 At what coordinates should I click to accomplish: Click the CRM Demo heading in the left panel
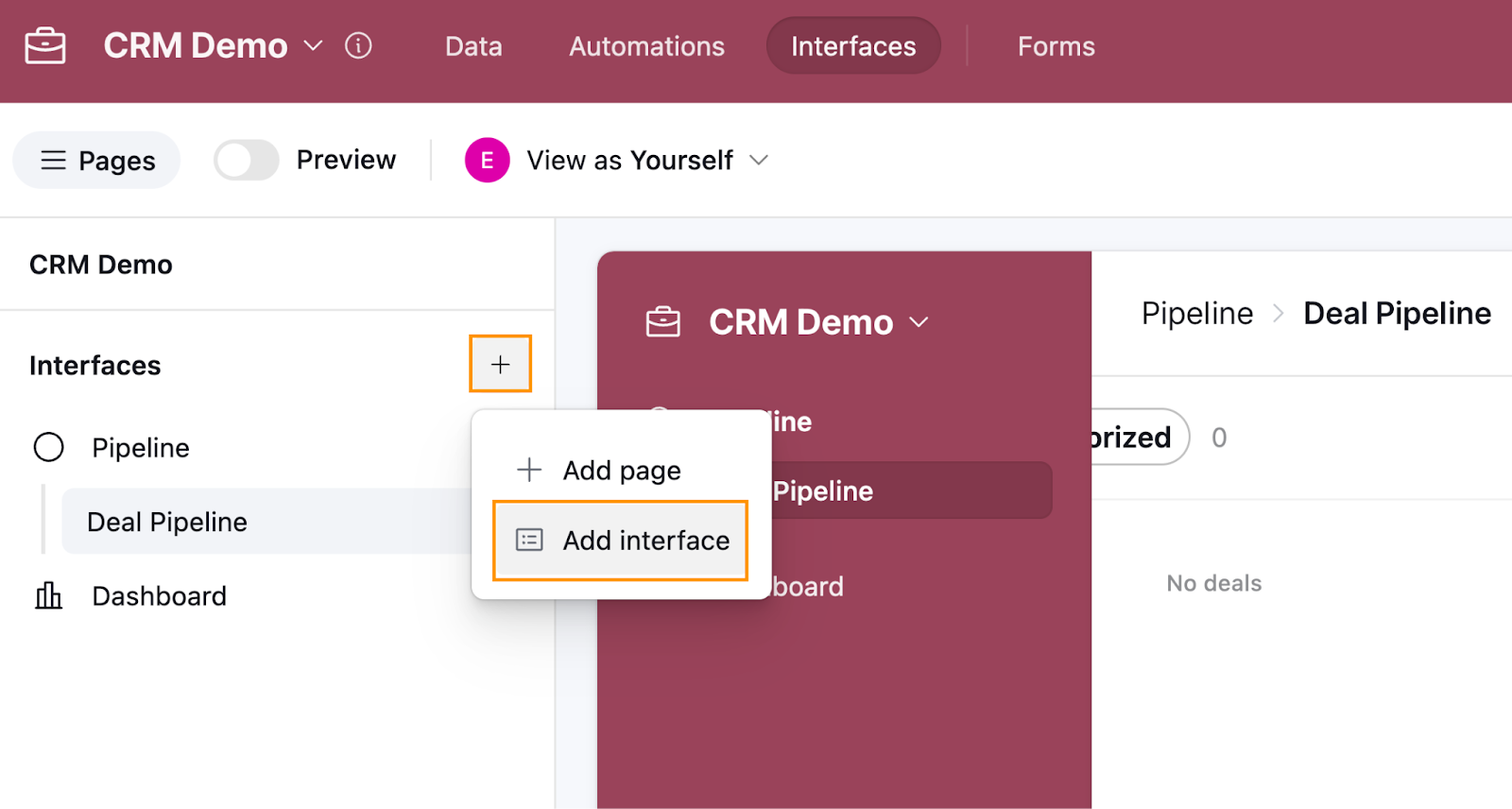coord(101,265)
